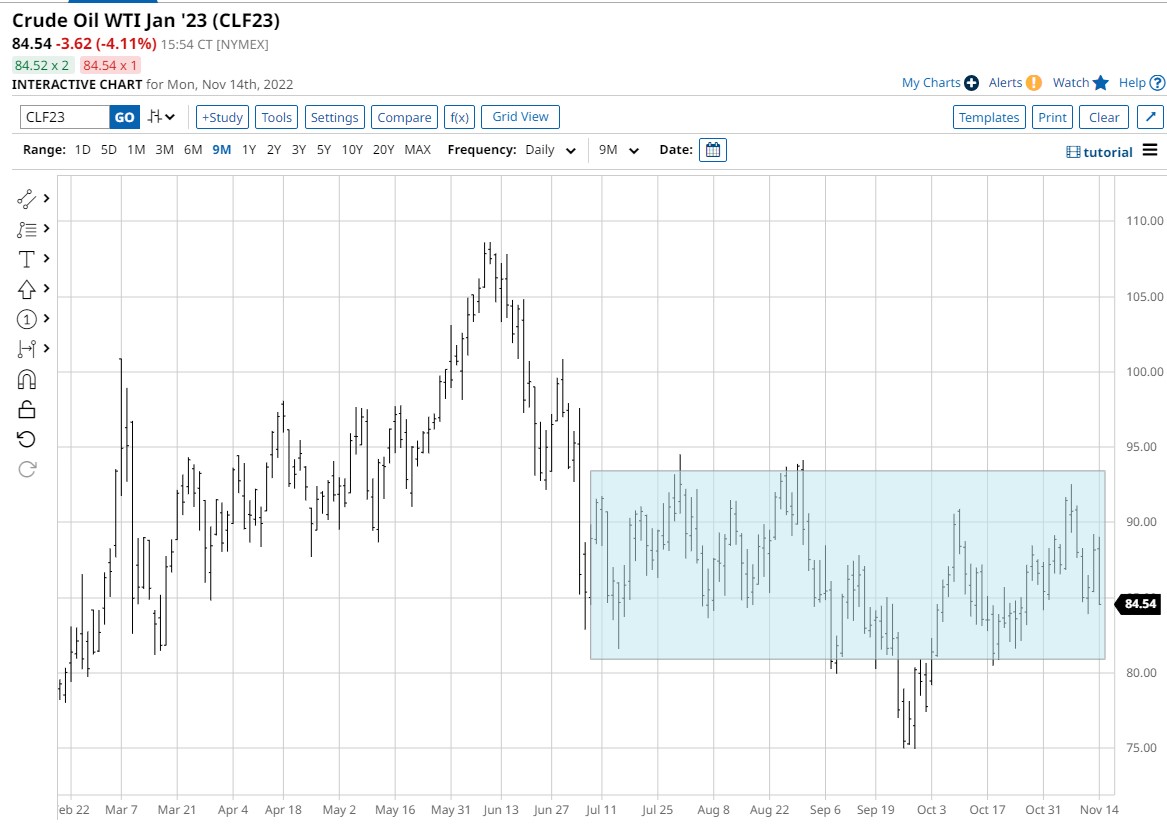Screen dimensions: 1167x825
Task: Toggle the magnet snap mode
Action: tap(27, 378)
